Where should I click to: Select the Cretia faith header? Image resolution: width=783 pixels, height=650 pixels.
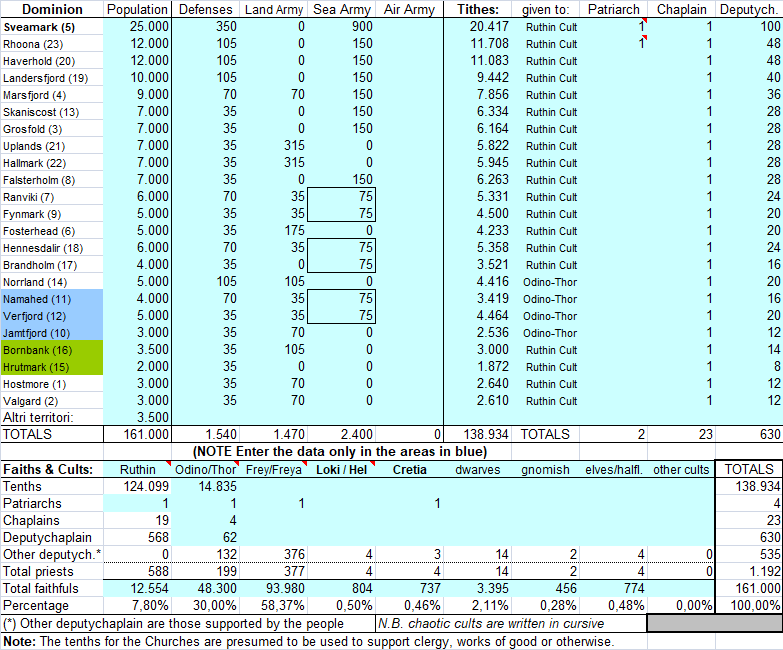click(409, 469)
